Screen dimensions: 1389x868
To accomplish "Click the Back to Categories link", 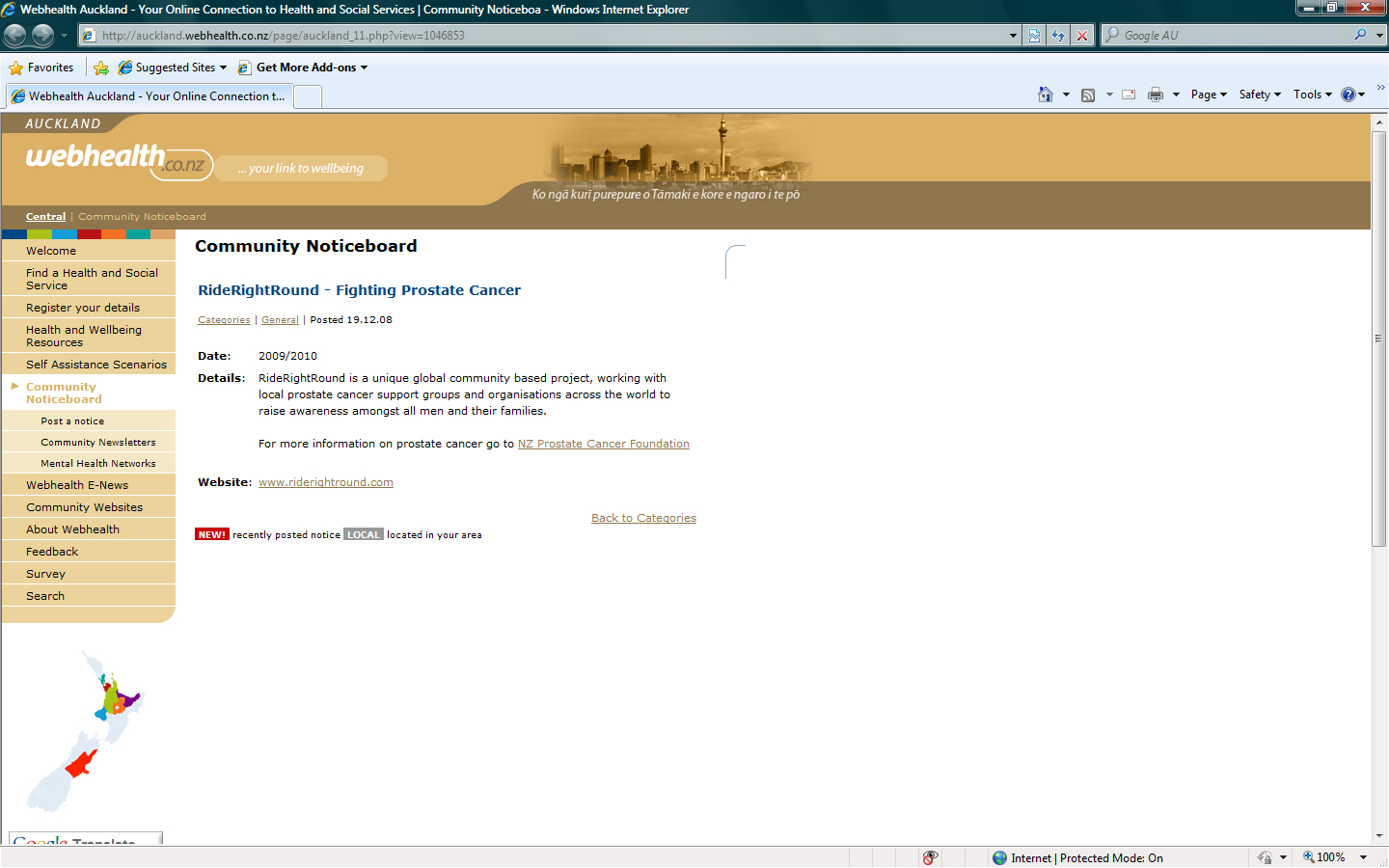I will 643,518.
